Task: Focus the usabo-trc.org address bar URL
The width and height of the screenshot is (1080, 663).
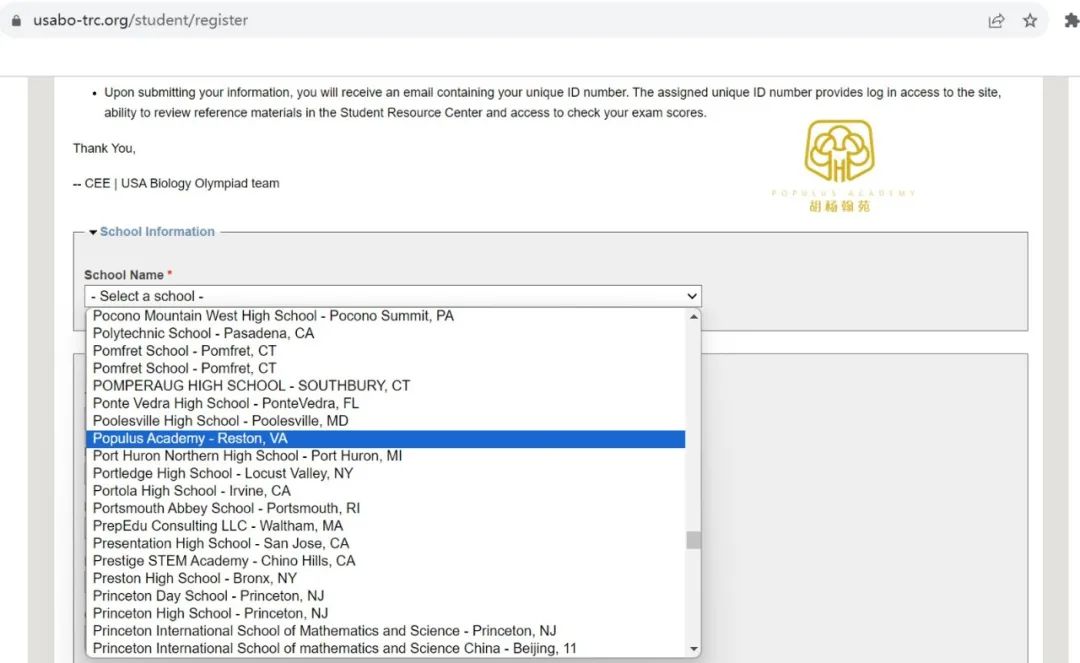Action: click(x=141, y=21)
